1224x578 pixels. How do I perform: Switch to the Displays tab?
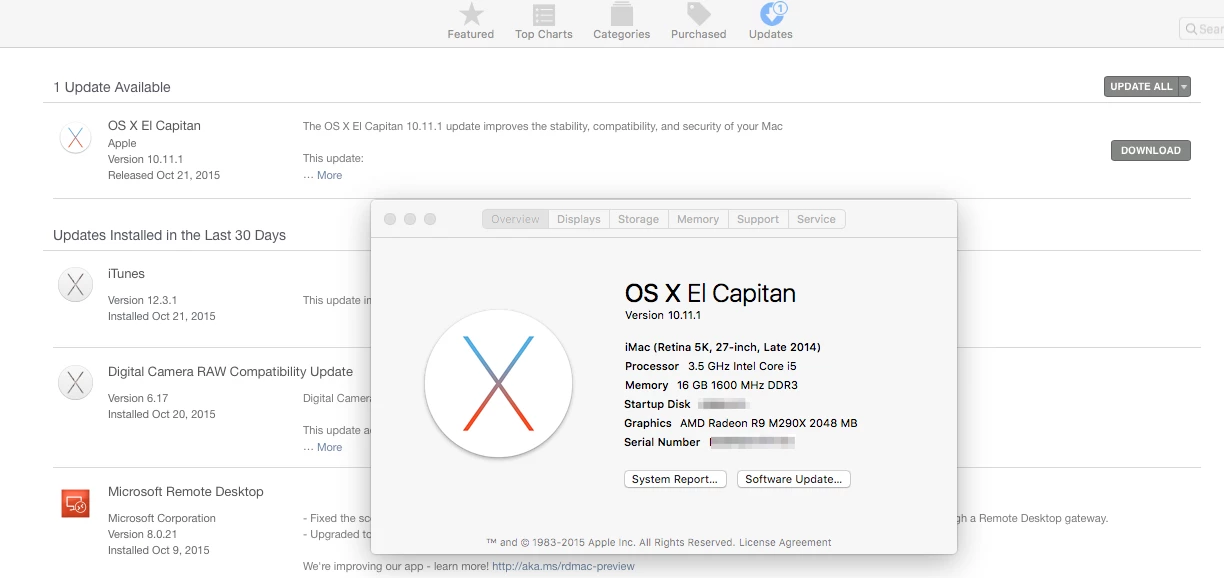coord(579,219)
